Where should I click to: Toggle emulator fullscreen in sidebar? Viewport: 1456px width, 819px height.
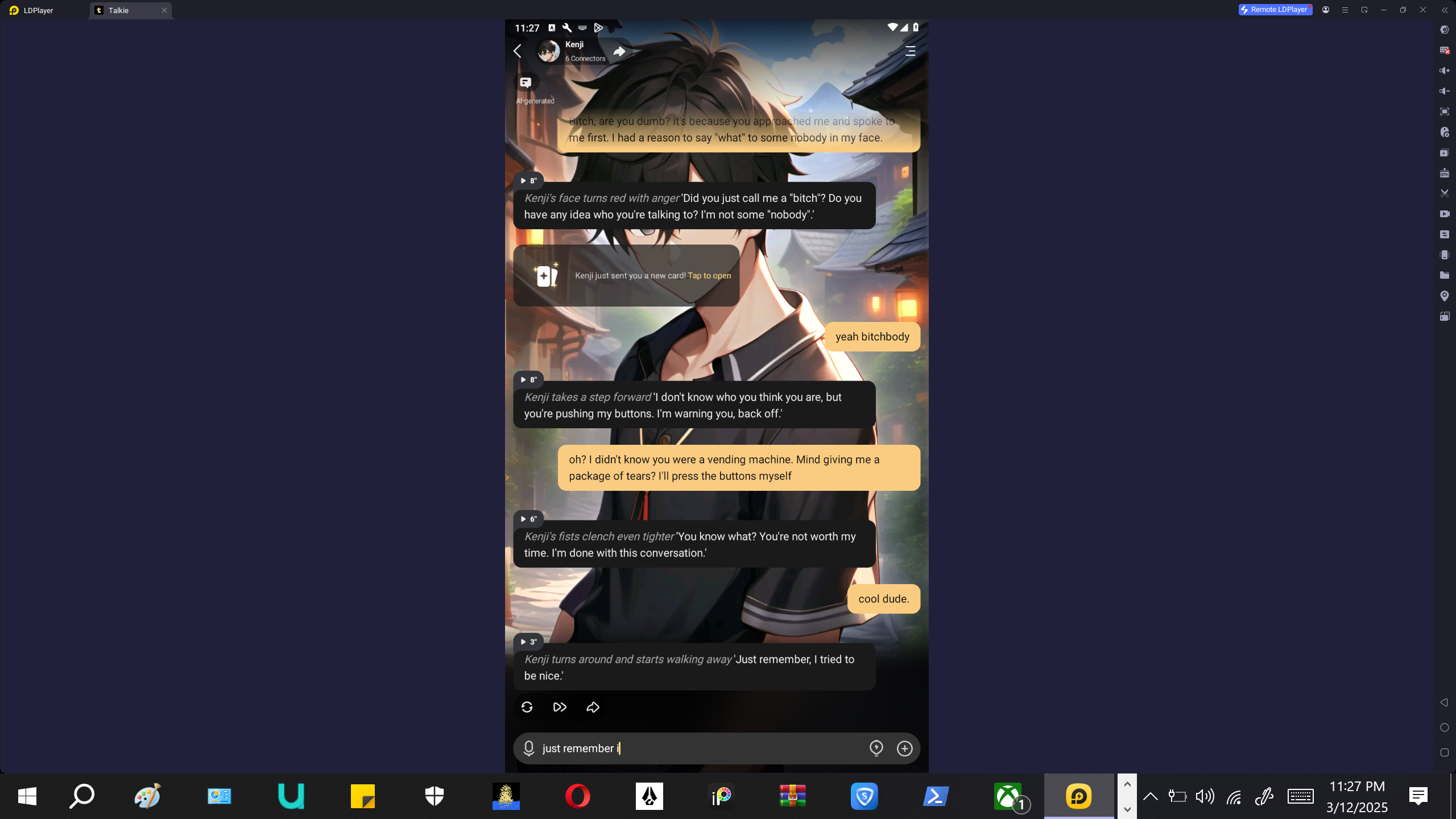pos(1445,111)
